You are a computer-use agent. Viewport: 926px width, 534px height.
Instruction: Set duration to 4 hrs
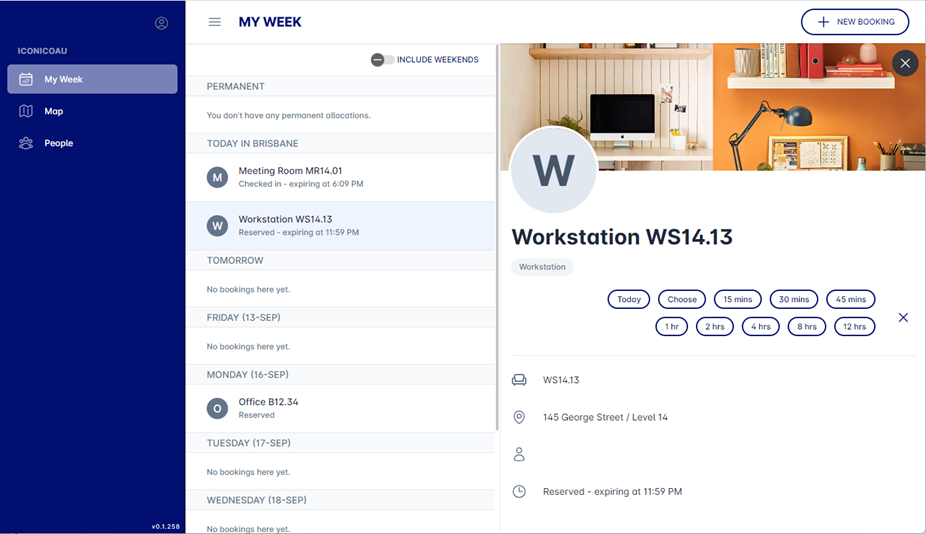click(x=761, y=327)
